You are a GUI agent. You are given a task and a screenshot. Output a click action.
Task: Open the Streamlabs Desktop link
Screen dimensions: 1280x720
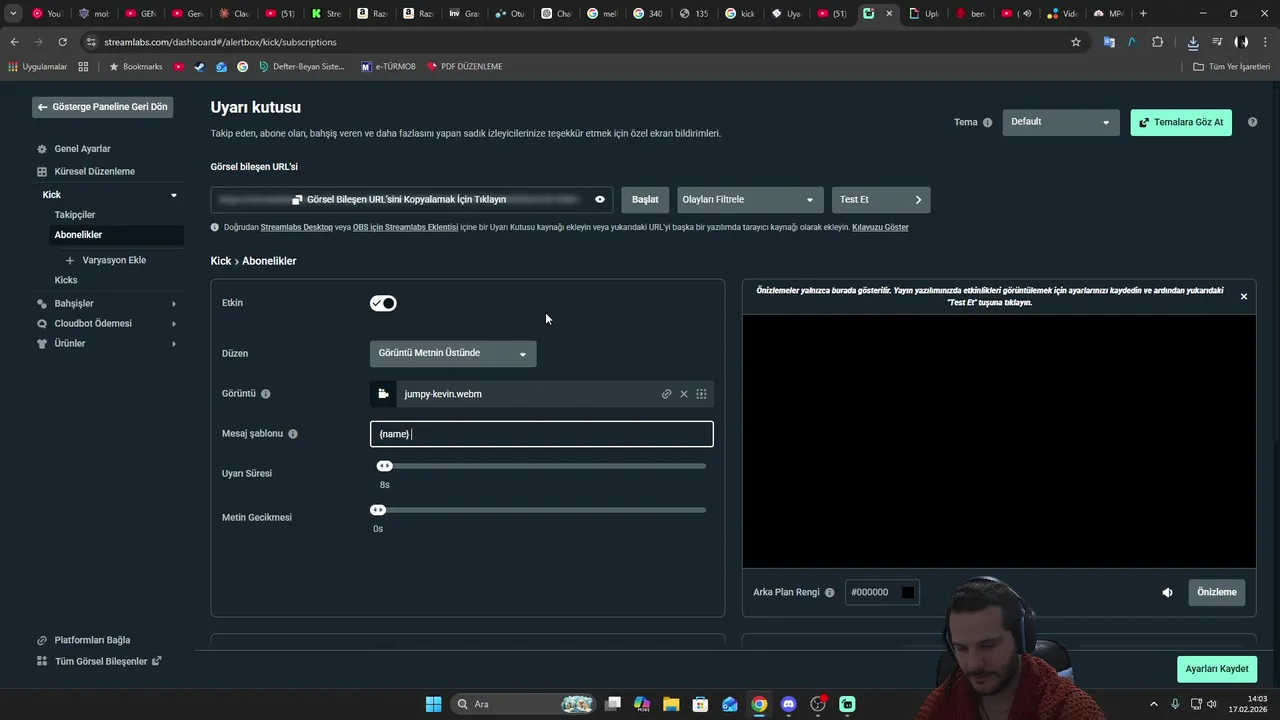296,228
